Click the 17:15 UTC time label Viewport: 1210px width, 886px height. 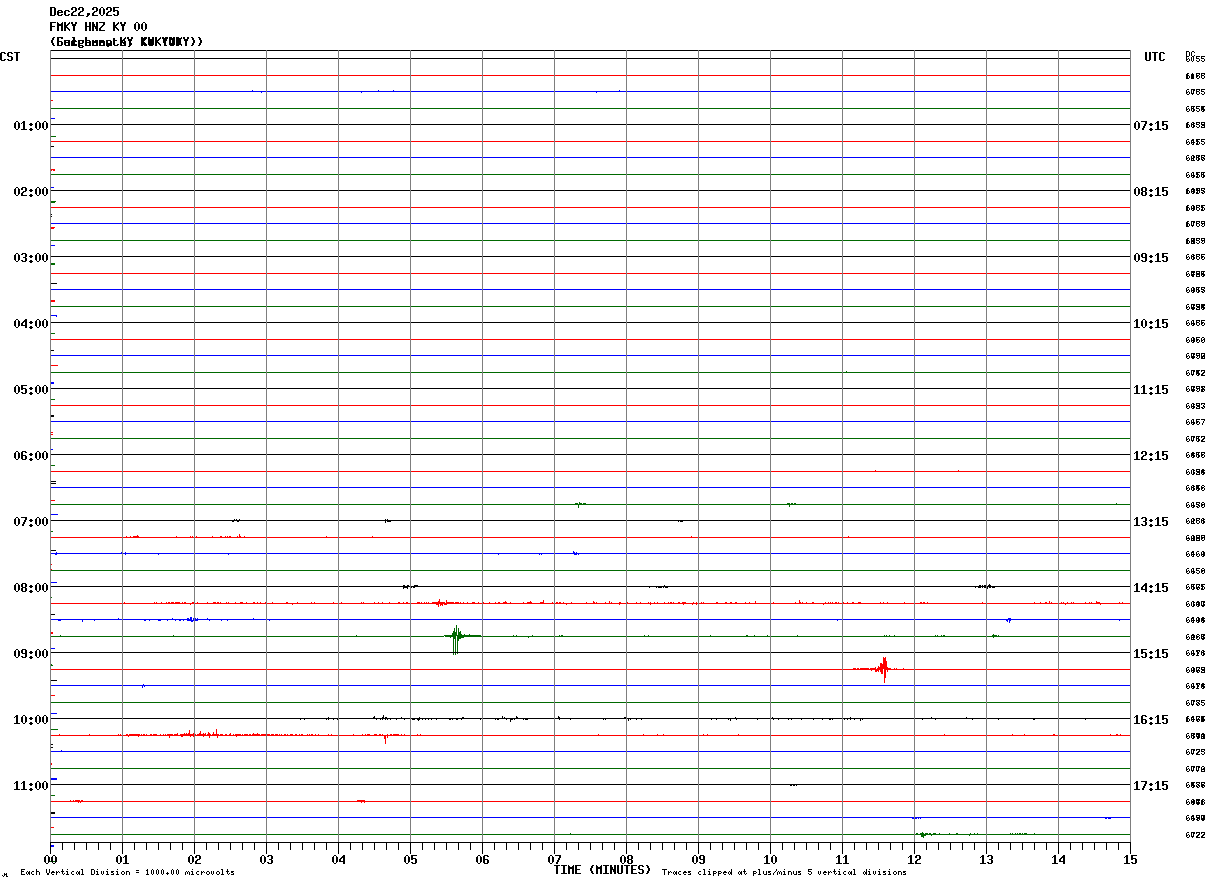tap(1151, 785)
